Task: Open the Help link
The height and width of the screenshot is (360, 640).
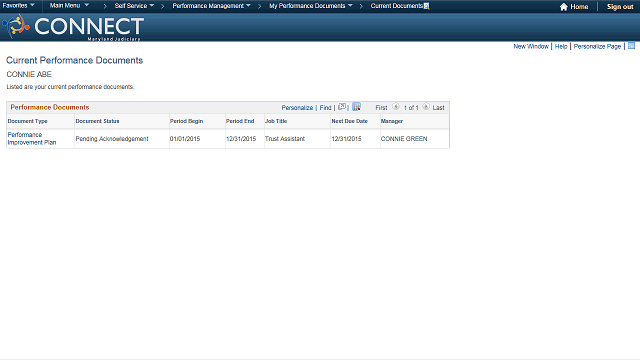Action: tap(561, 47)
